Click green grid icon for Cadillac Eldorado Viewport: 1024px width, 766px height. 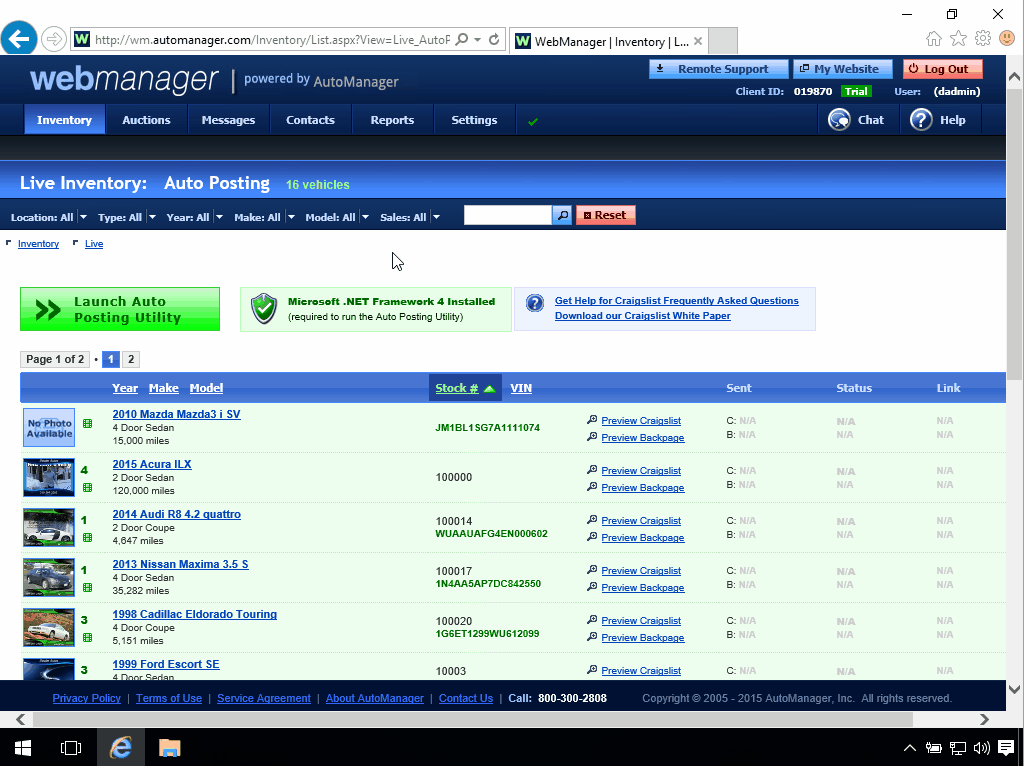tap(88, 637)
